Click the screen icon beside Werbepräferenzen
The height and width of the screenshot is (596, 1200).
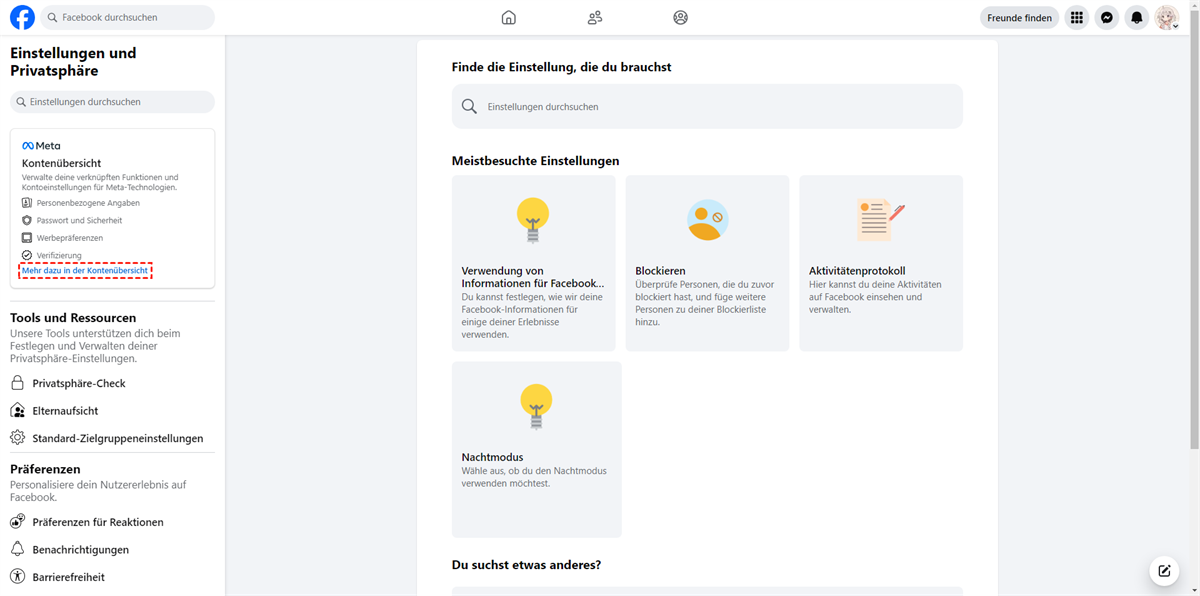tap(27, 238)
